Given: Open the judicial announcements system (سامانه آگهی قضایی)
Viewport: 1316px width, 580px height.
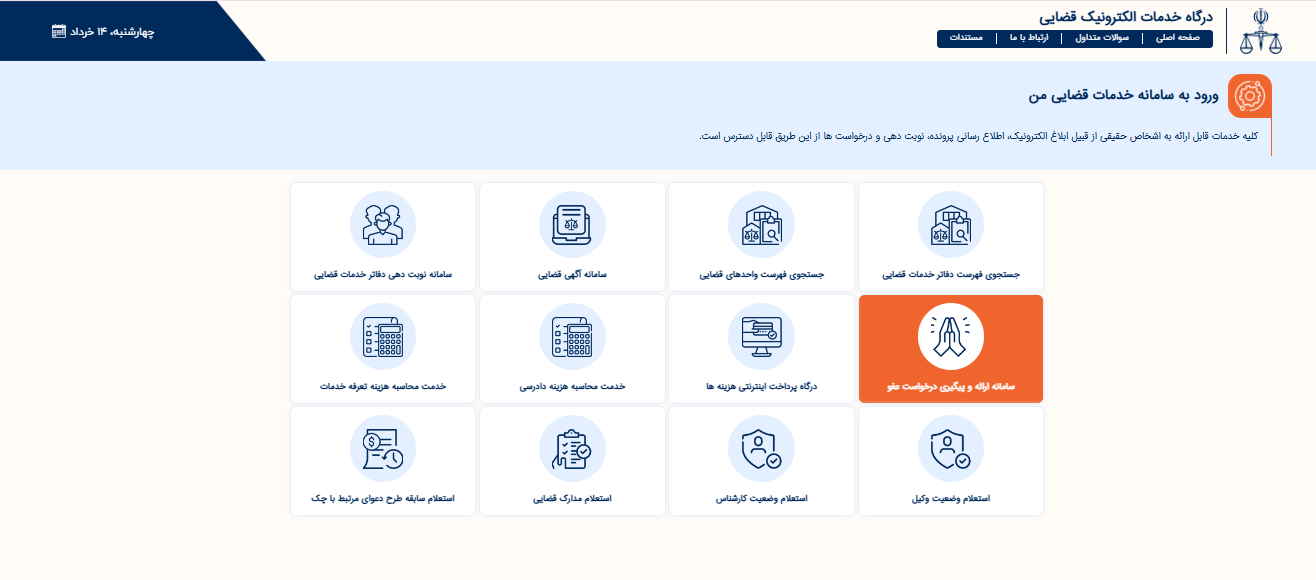Looking at the screenshot, I should (571, 225).
